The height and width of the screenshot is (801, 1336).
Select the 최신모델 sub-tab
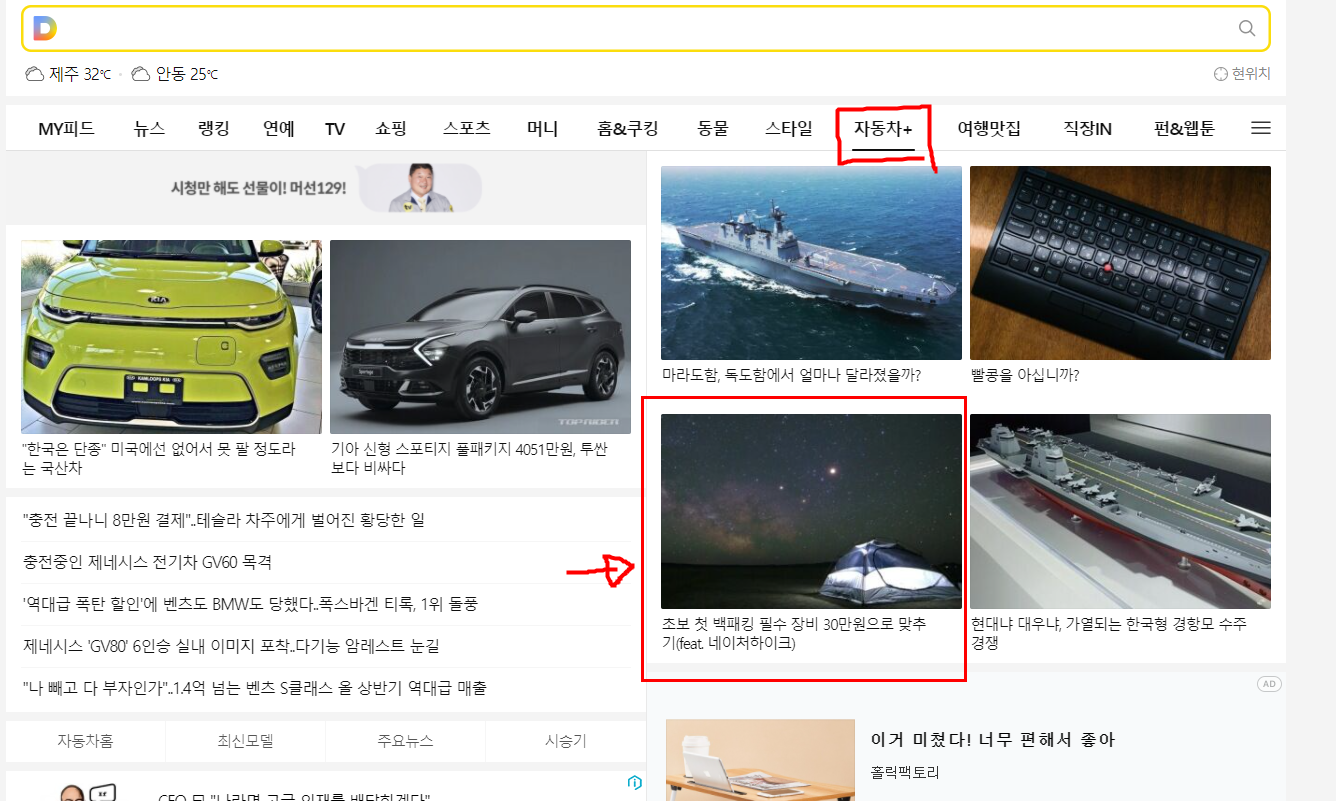click(x=246, y=741)
